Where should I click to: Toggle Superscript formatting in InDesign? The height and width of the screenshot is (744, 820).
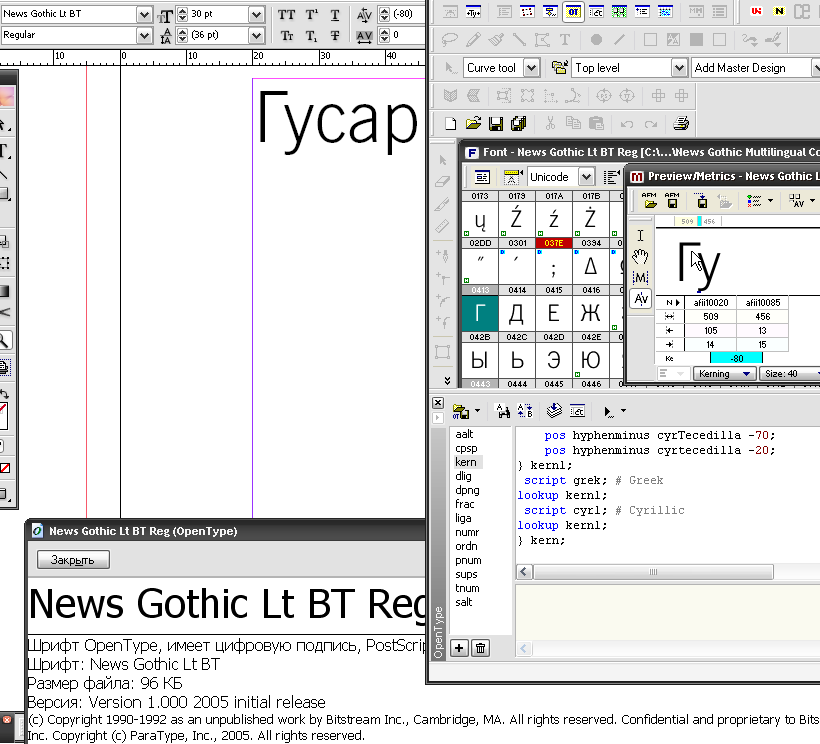pos(312,15)
